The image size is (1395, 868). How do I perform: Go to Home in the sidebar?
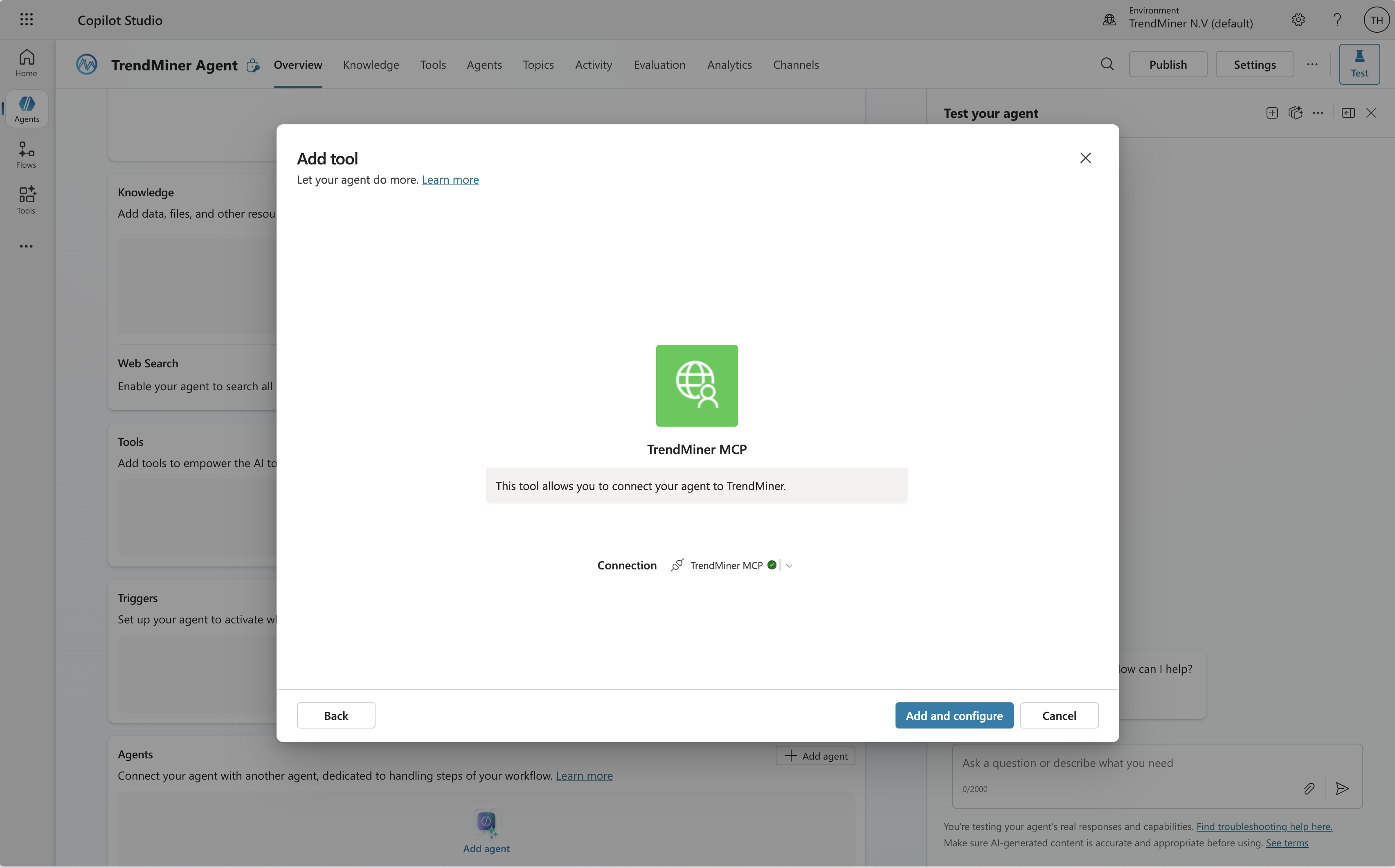tap(27, 63)
